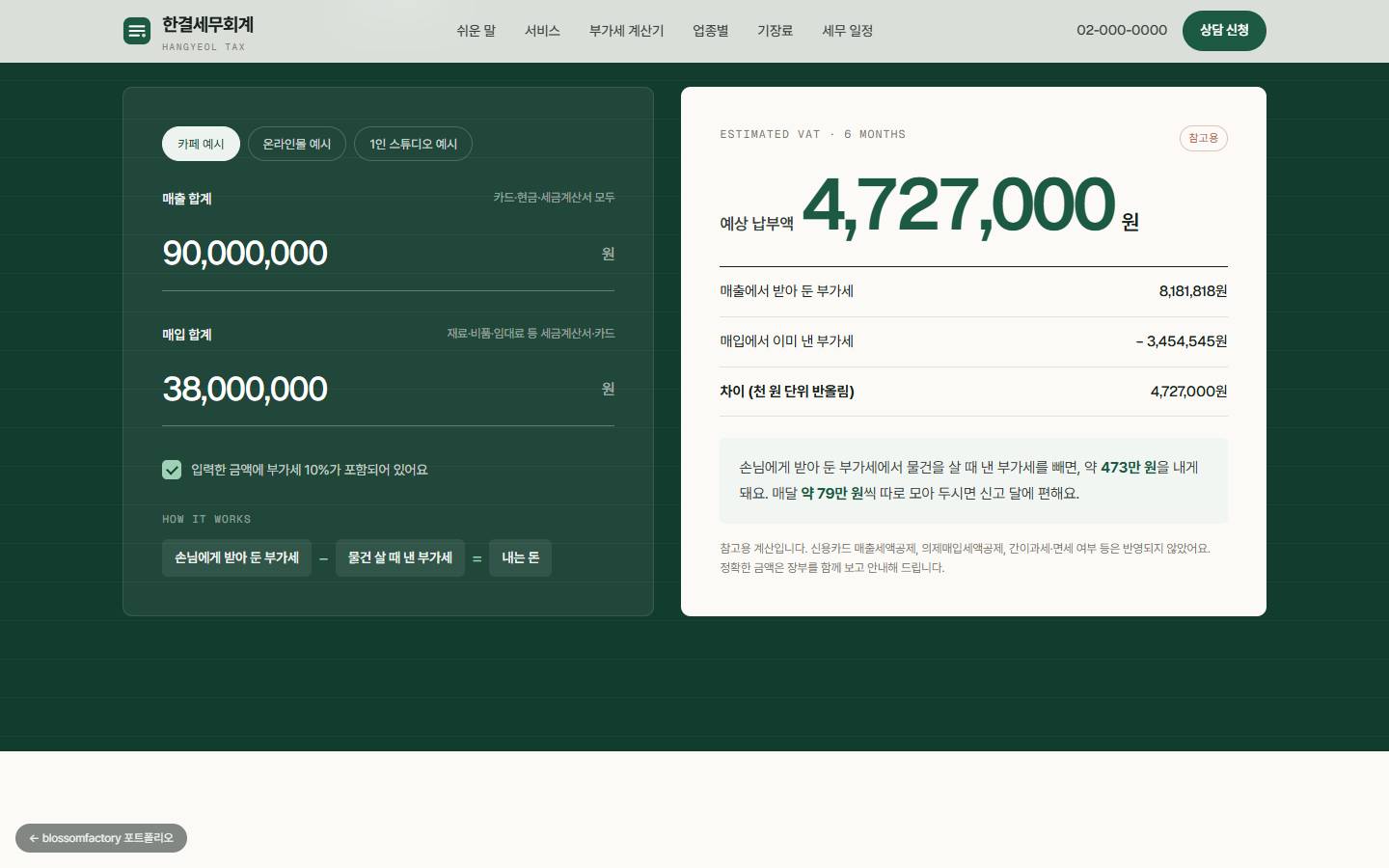Click the 참고용 badge

tap(1203, 138)
